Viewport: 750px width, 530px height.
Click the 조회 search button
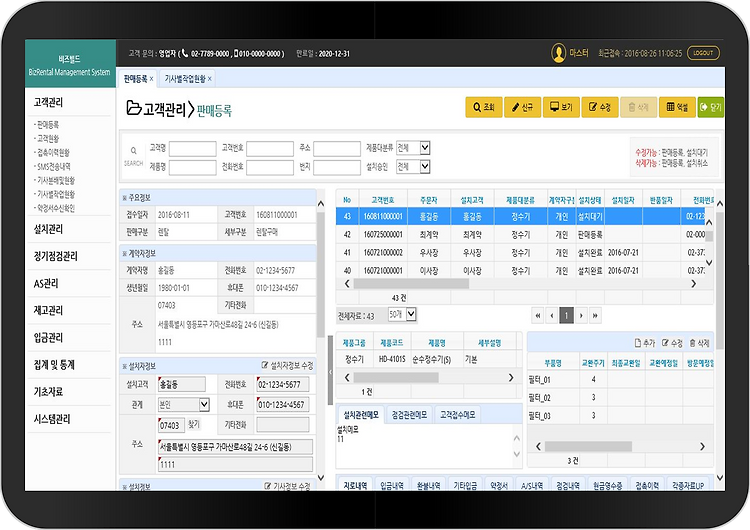484,107
